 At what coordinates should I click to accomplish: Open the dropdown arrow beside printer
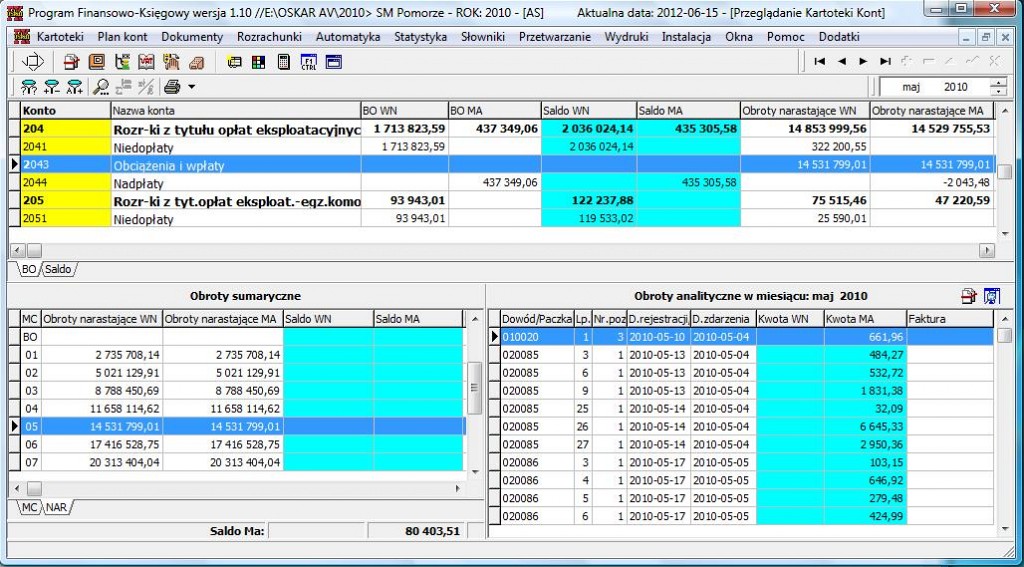tap(191, 86)
